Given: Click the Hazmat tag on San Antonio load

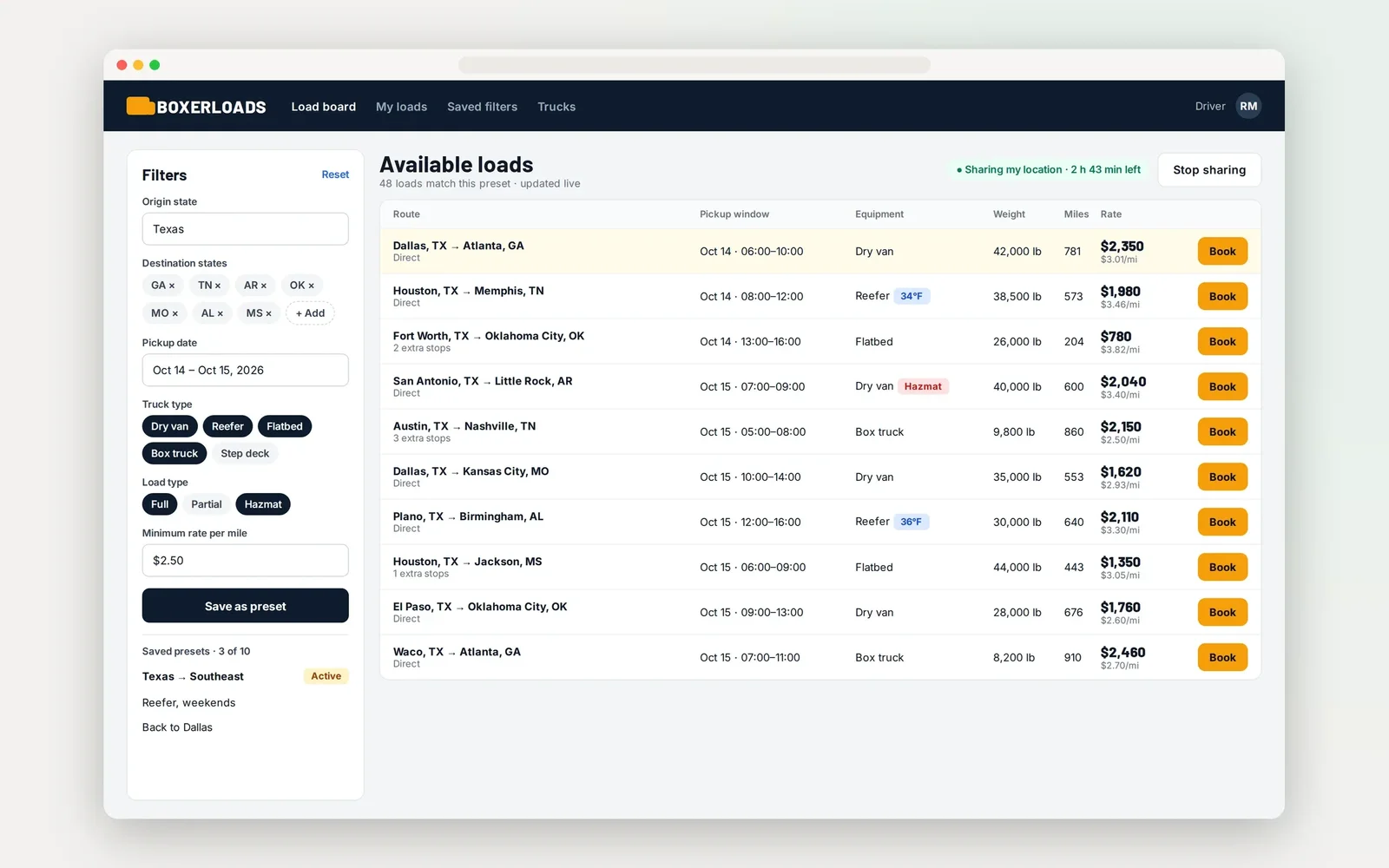Looking at the screenshot, I should (923, 387).
